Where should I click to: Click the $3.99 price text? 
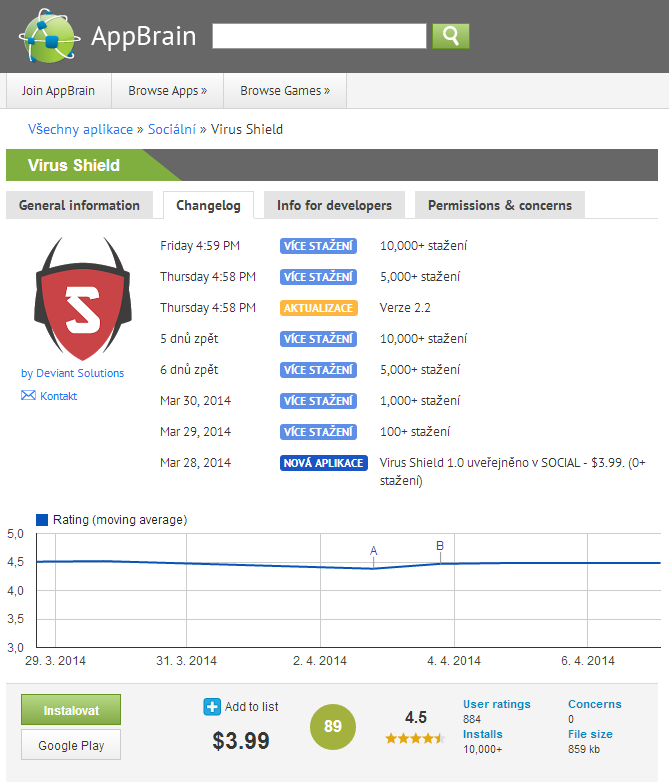point(241,741)
